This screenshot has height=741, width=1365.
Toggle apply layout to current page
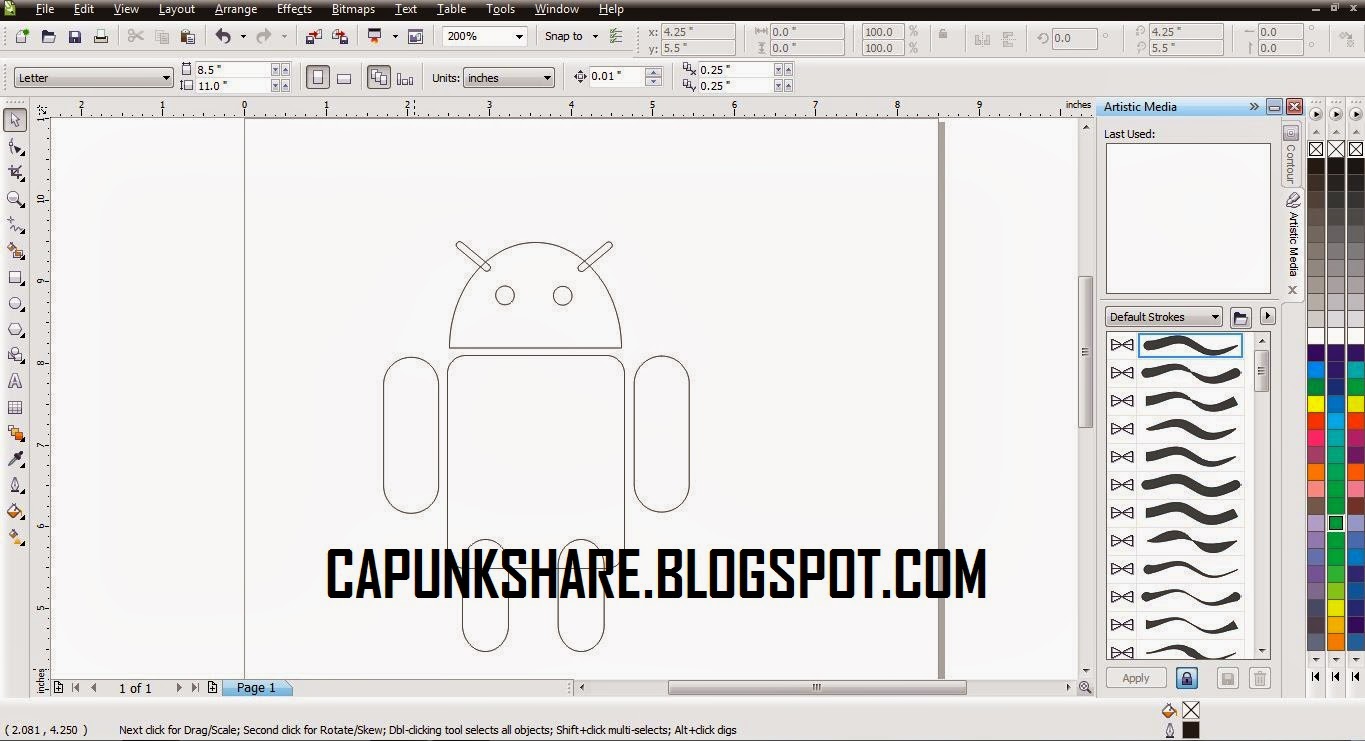(x=405, y=78)
